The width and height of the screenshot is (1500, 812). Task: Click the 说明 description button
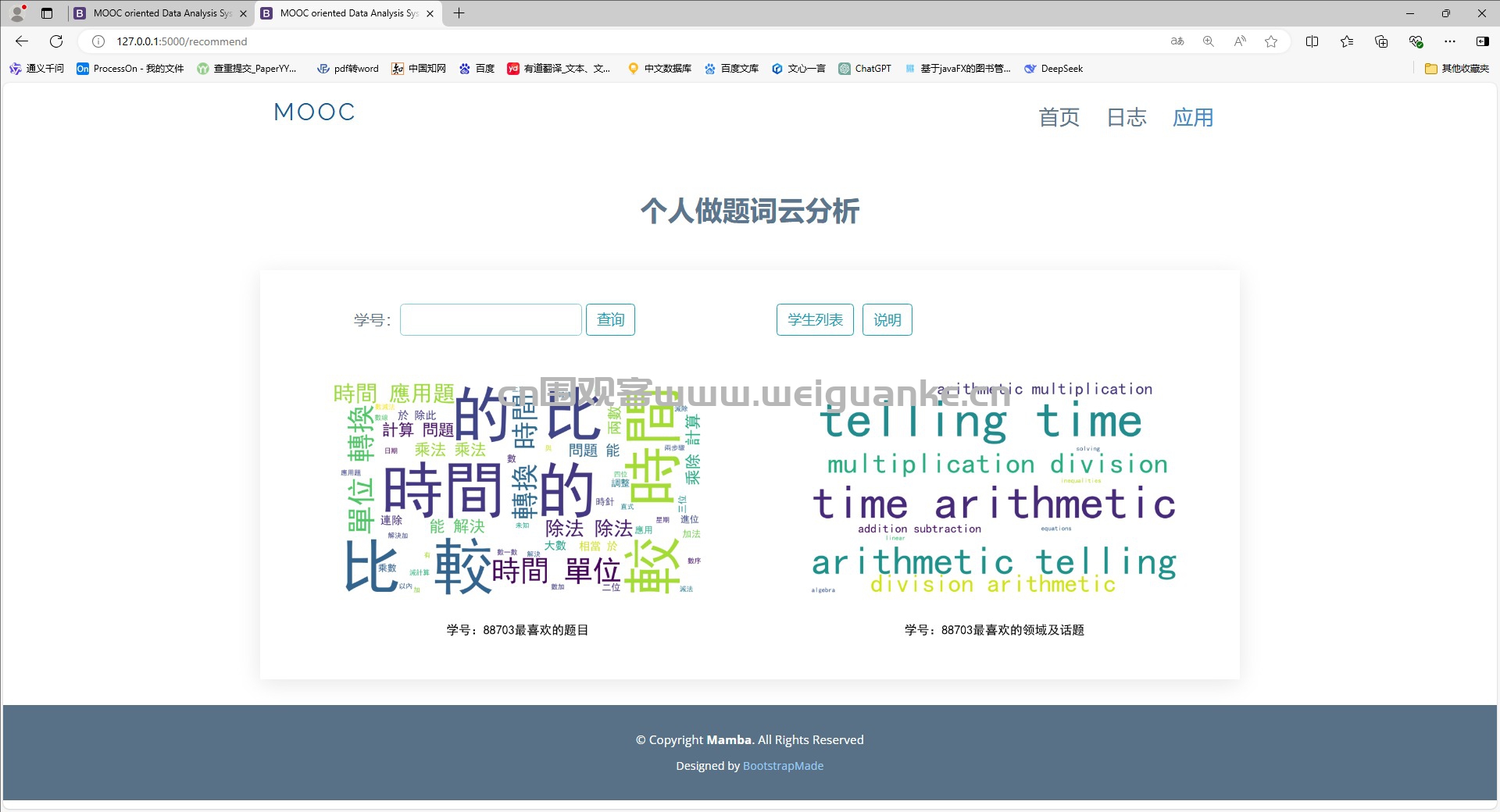(887, 320)
